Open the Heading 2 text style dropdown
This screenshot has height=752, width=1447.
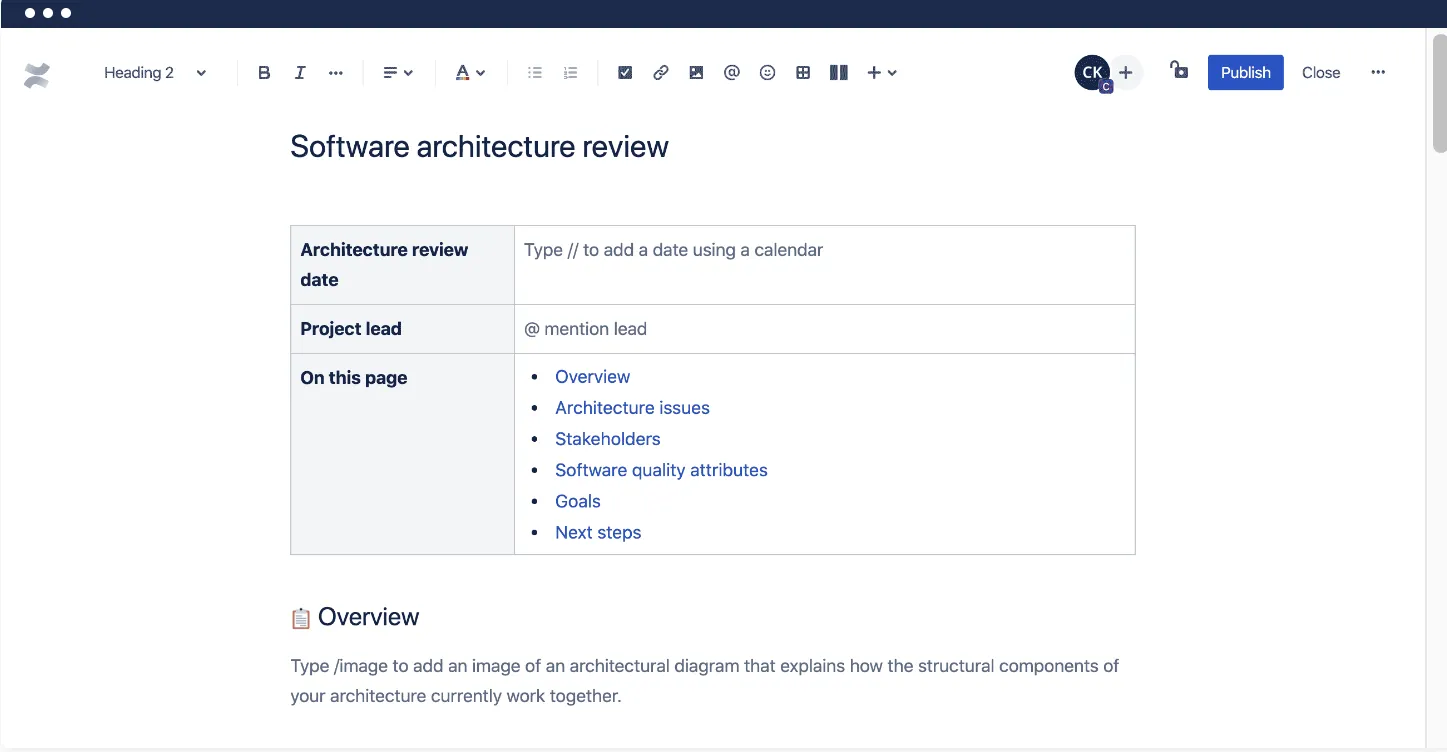[155, 73]
